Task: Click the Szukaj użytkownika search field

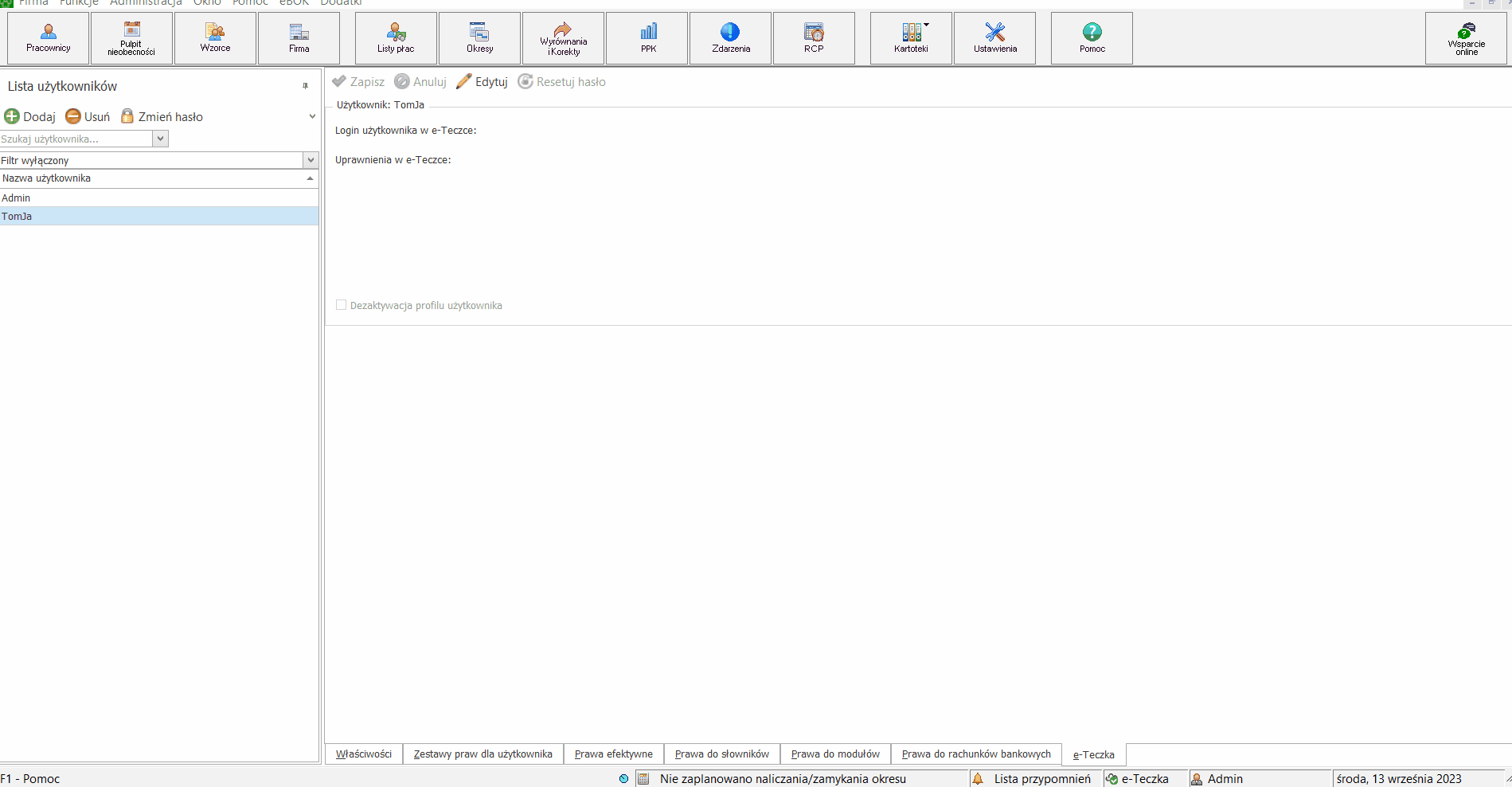Action: point(76,139)
